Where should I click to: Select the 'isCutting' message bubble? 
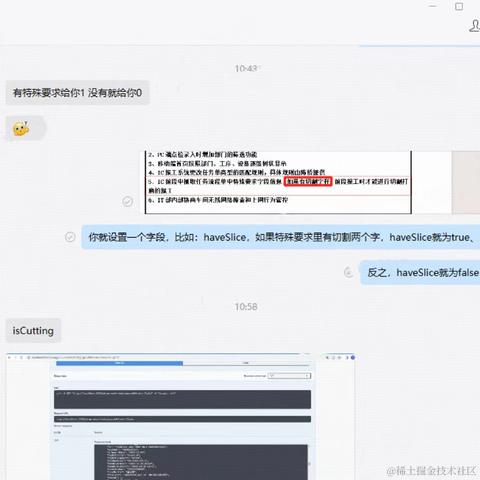(33, 331)
